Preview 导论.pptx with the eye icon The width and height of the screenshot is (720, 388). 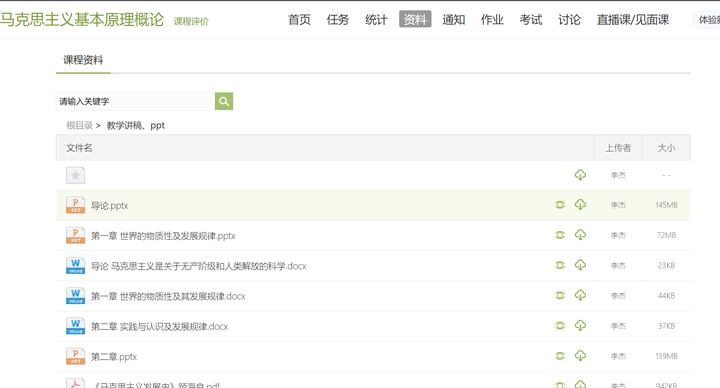[x=560, y=205]
